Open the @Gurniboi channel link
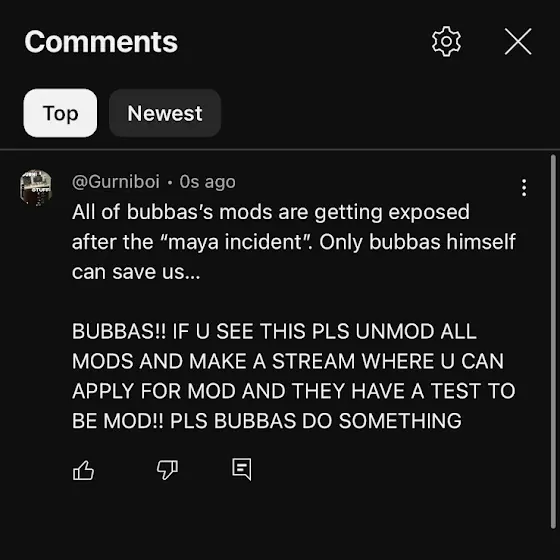Screen dimensions: 560x560 pyautogui.click(x=116, y=182)
